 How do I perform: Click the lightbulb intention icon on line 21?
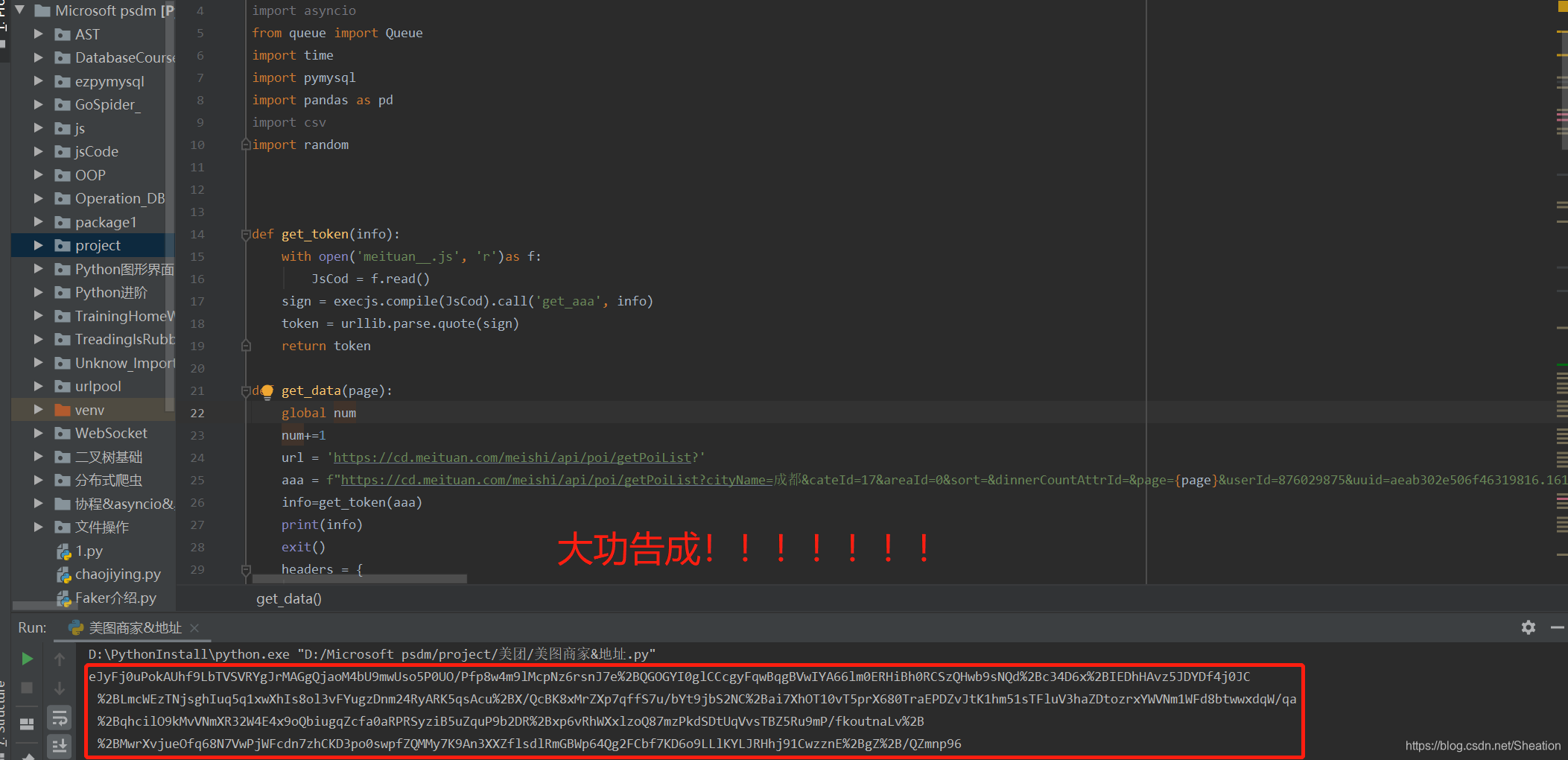[267, 391]
